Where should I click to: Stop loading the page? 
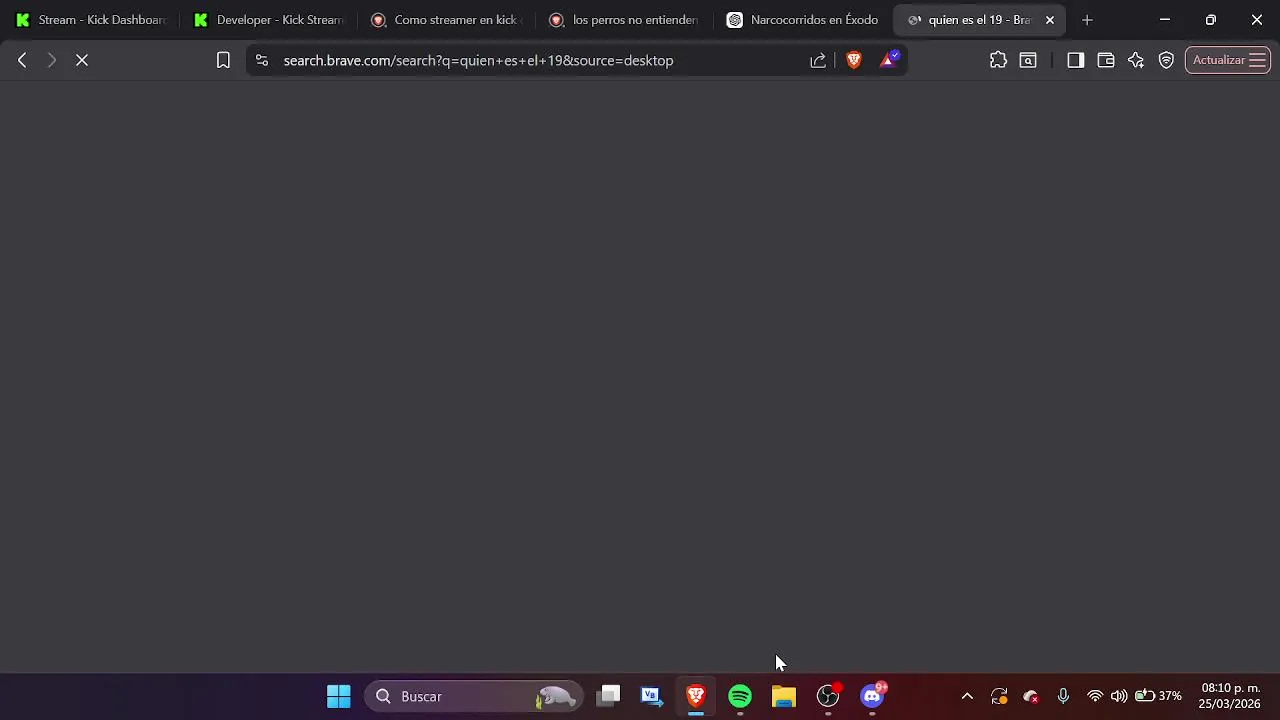82,60
